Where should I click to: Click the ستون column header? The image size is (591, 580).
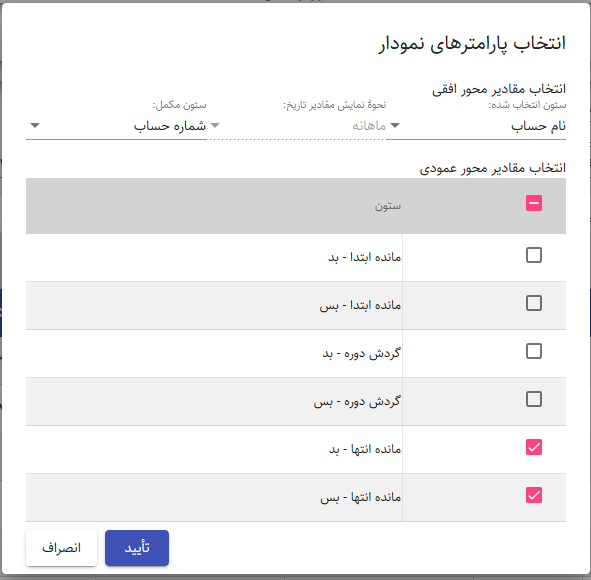tap(387, 206)
